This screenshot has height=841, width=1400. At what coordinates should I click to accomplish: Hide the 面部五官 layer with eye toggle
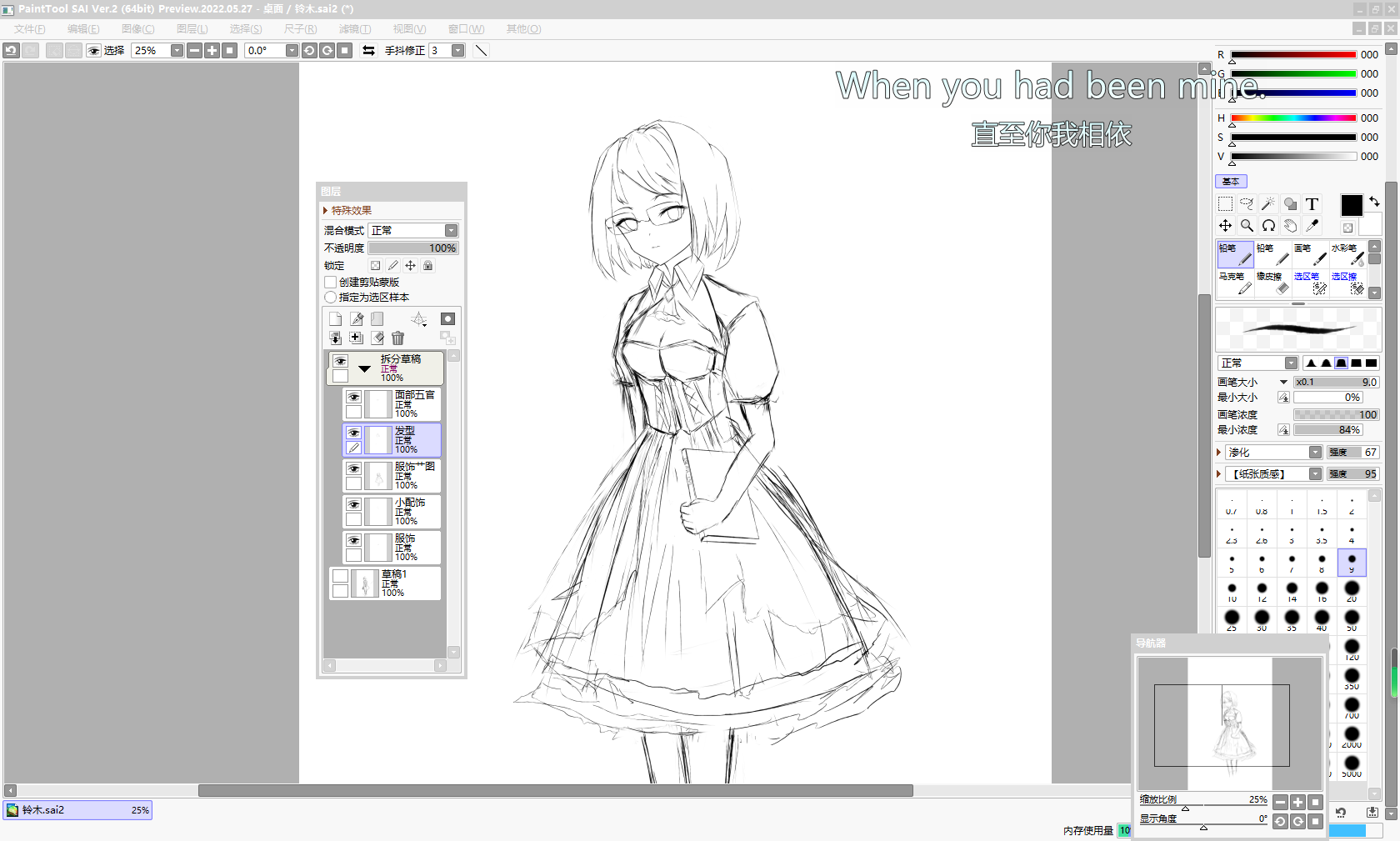pos(354,398)
